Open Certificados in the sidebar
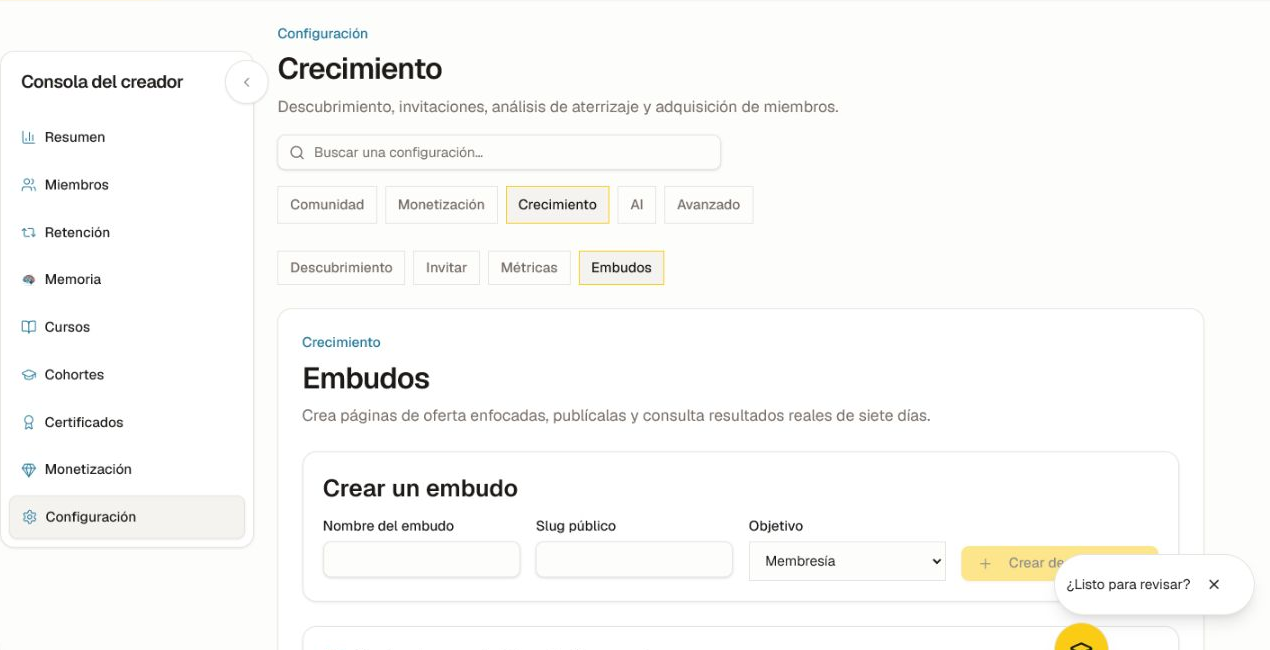Image resolution: width=1270 pixels, height=650 pixels. coord(127,422)
